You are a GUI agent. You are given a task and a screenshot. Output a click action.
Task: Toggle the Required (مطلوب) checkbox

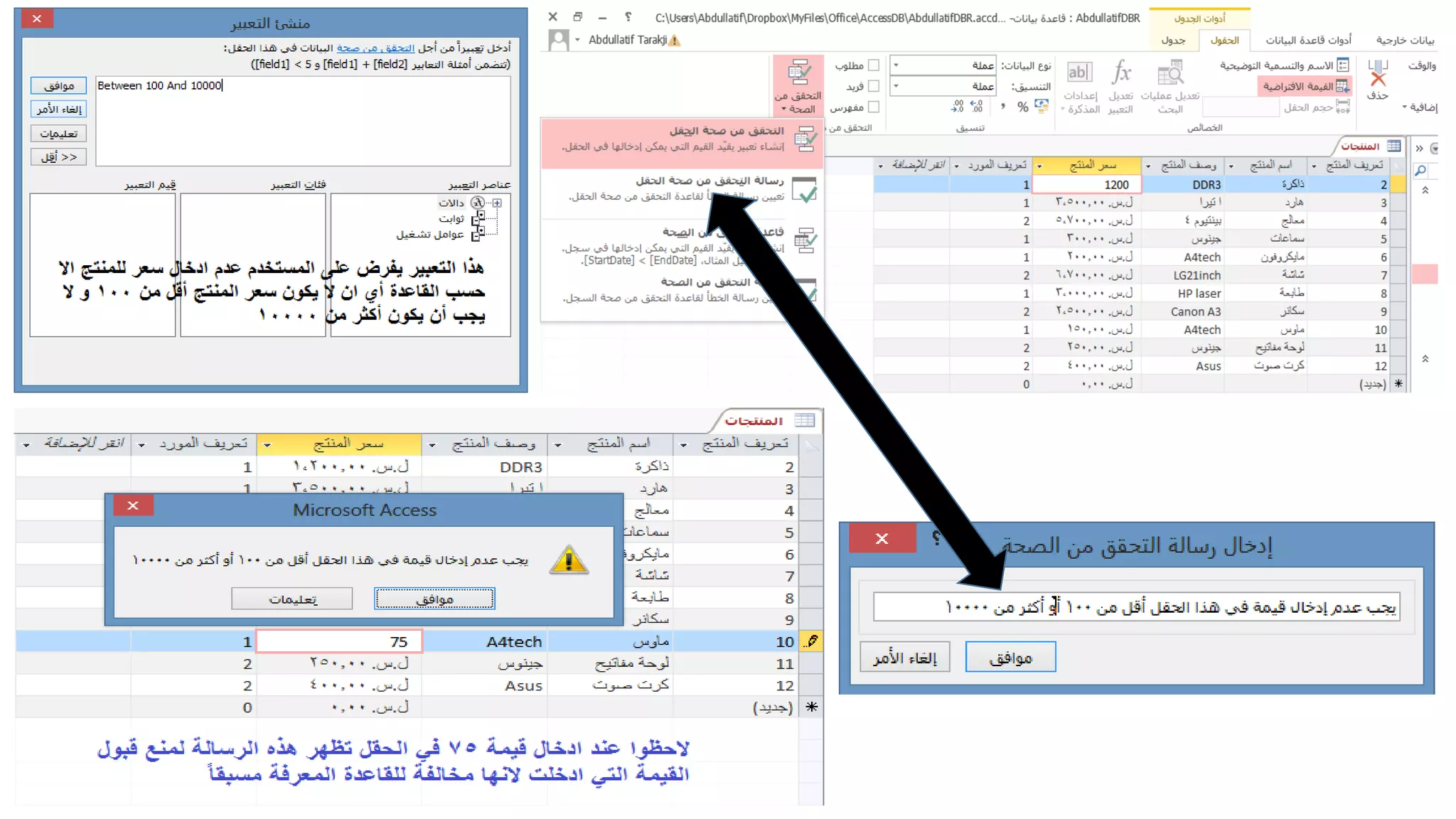[874, 65]
